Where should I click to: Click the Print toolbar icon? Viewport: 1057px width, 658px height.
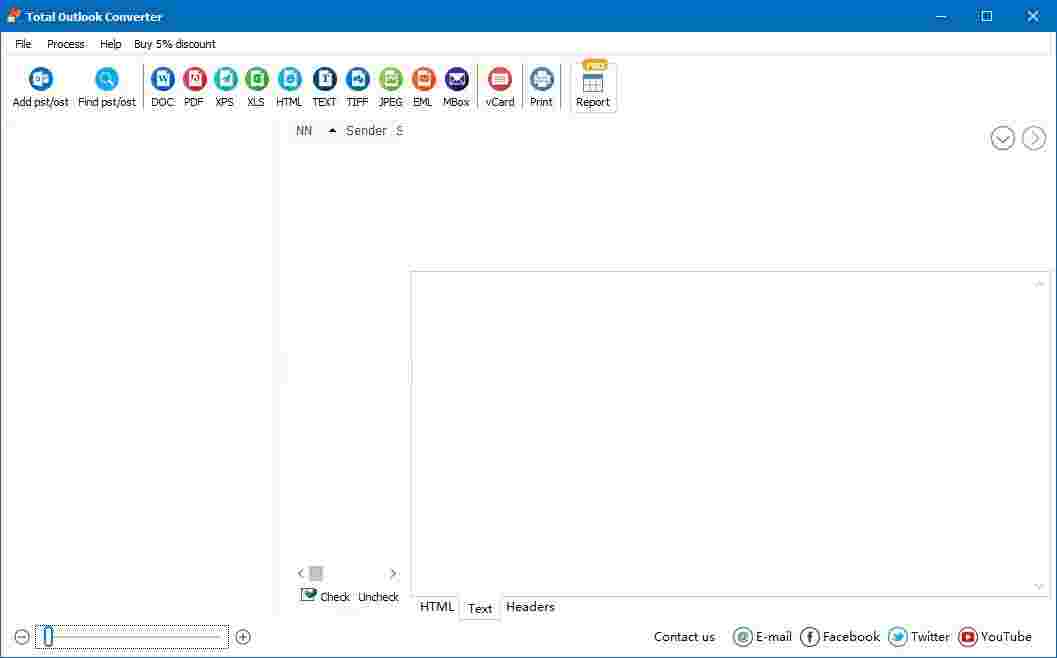(x=541, y=88)
